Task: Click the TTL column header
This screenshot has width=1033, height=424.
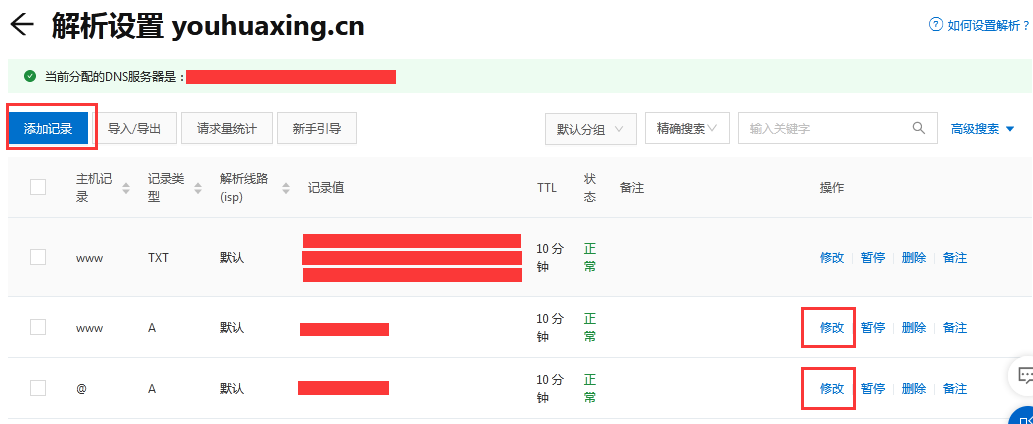Action: click(x=547, y=188)
